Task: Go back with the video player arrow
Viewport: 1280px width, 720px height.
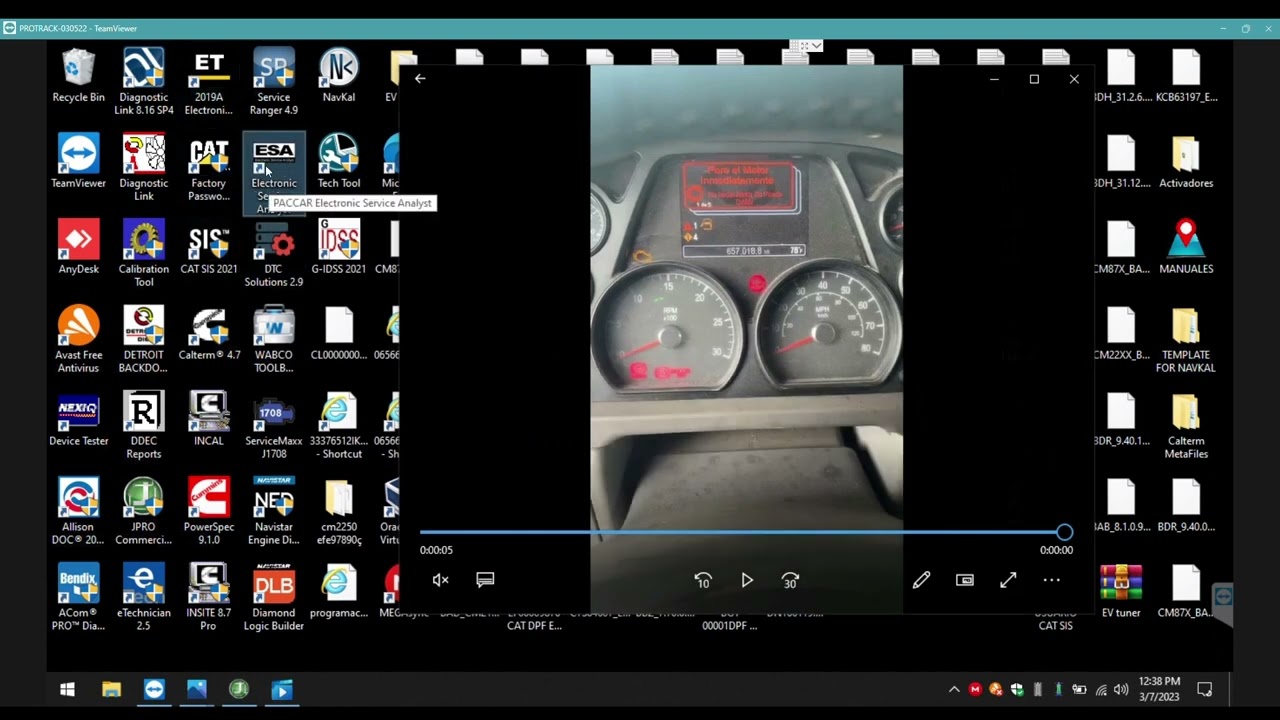Action: tap(420, 78)
